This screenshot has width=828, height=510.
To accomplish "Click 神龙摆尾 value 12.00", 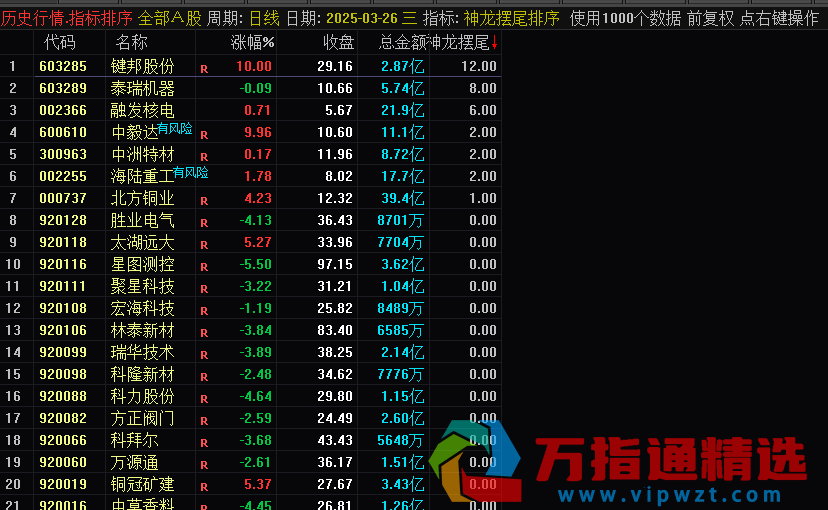I will (478, 66).
